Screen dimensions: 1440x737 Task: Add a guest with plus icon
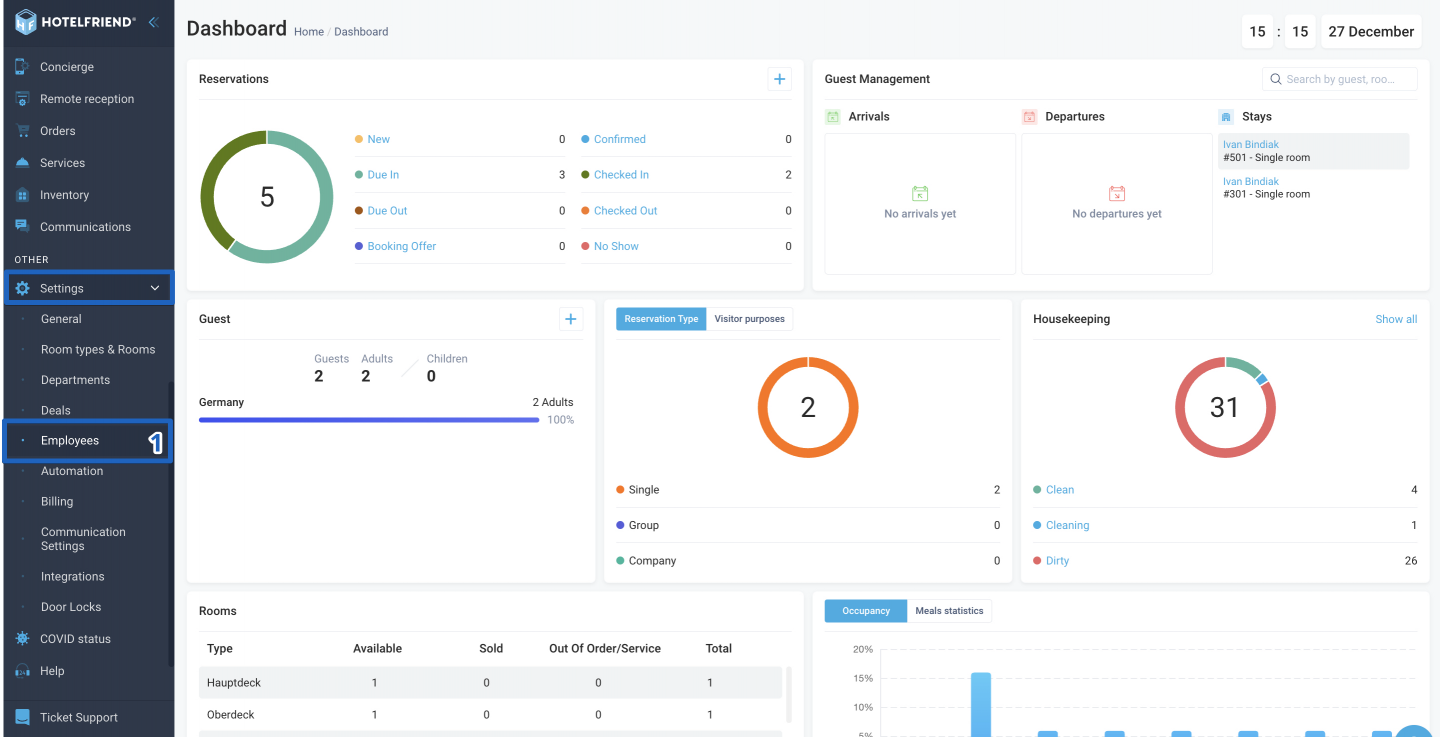point(571,319)
